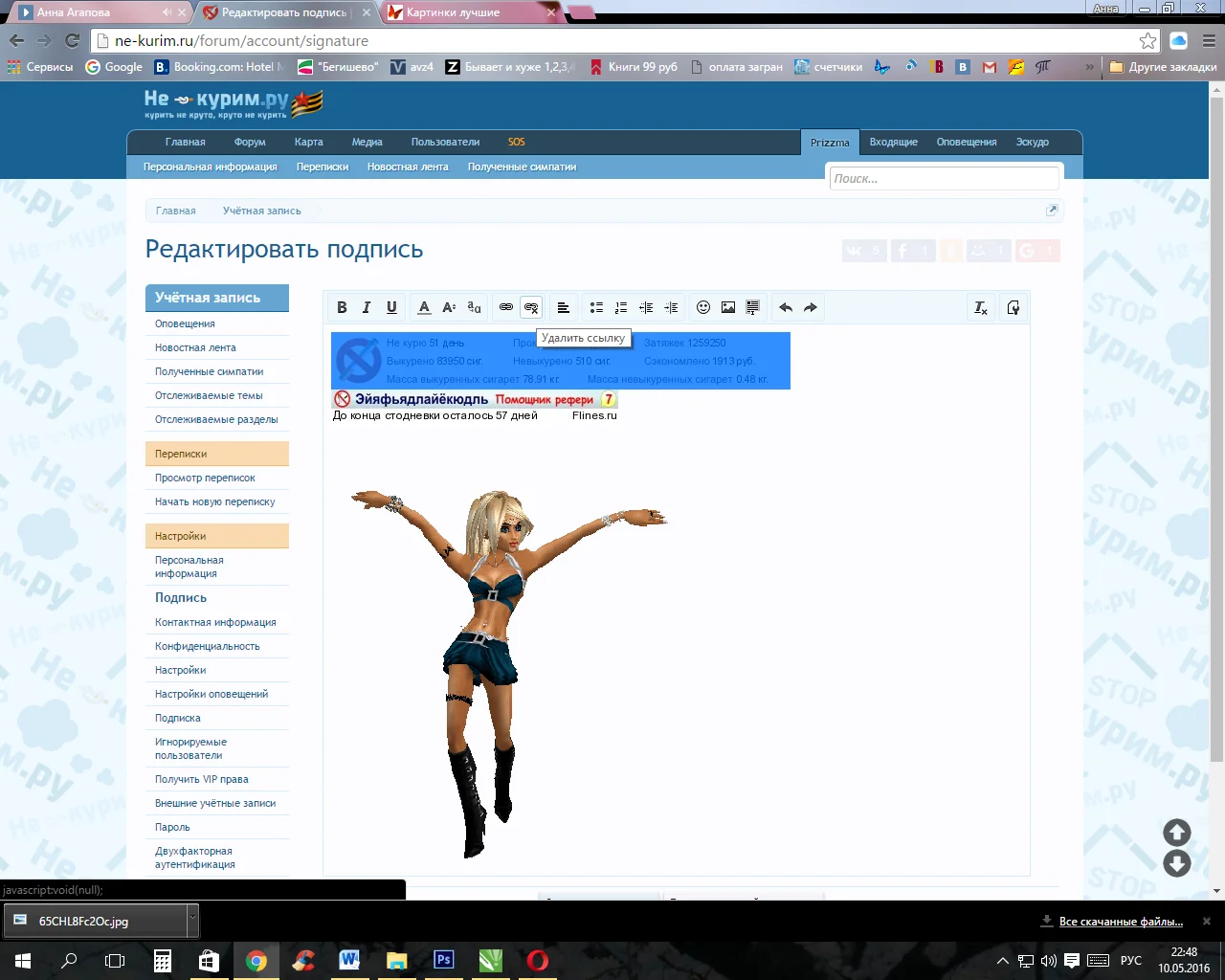1225x980 pixels.
Task: Open the font family menu
Action: click(x=474, y=307)
